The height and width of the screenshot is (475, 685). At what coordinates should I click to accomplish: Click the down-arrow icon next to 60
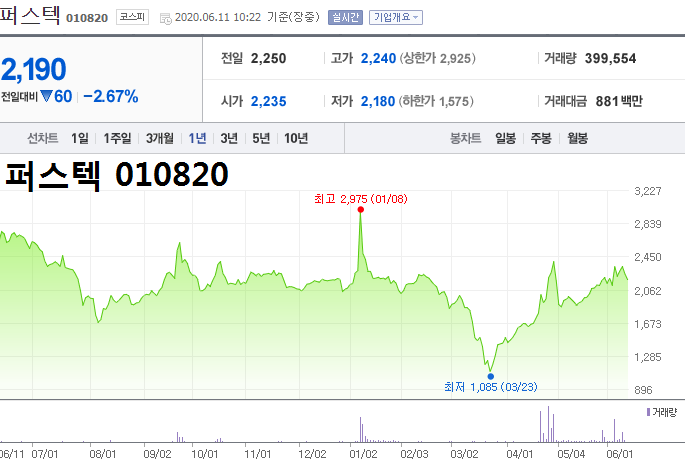coord(46,96)
